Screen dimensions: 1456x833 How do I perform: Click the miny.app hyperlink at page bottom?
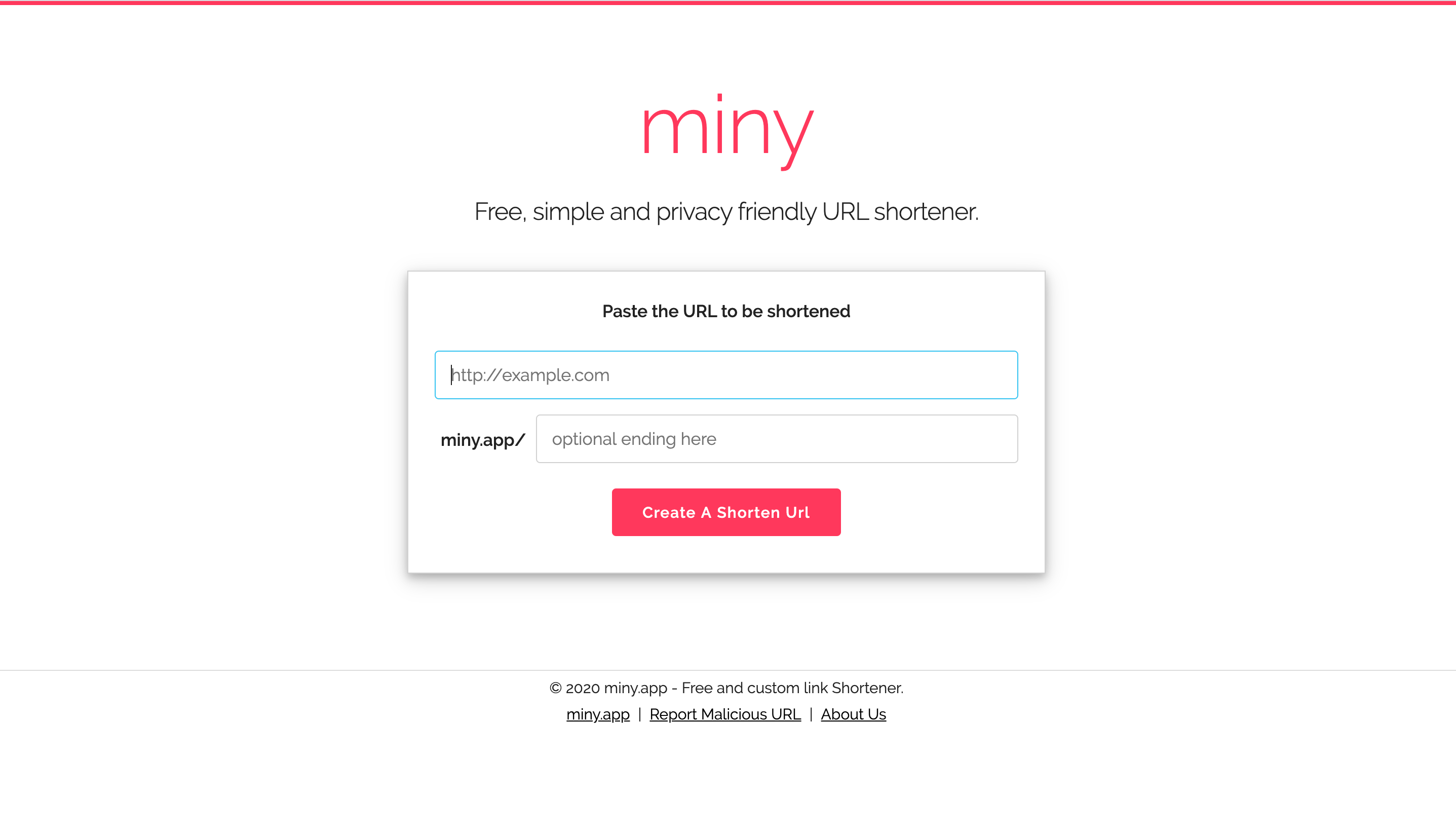[598, 714]
